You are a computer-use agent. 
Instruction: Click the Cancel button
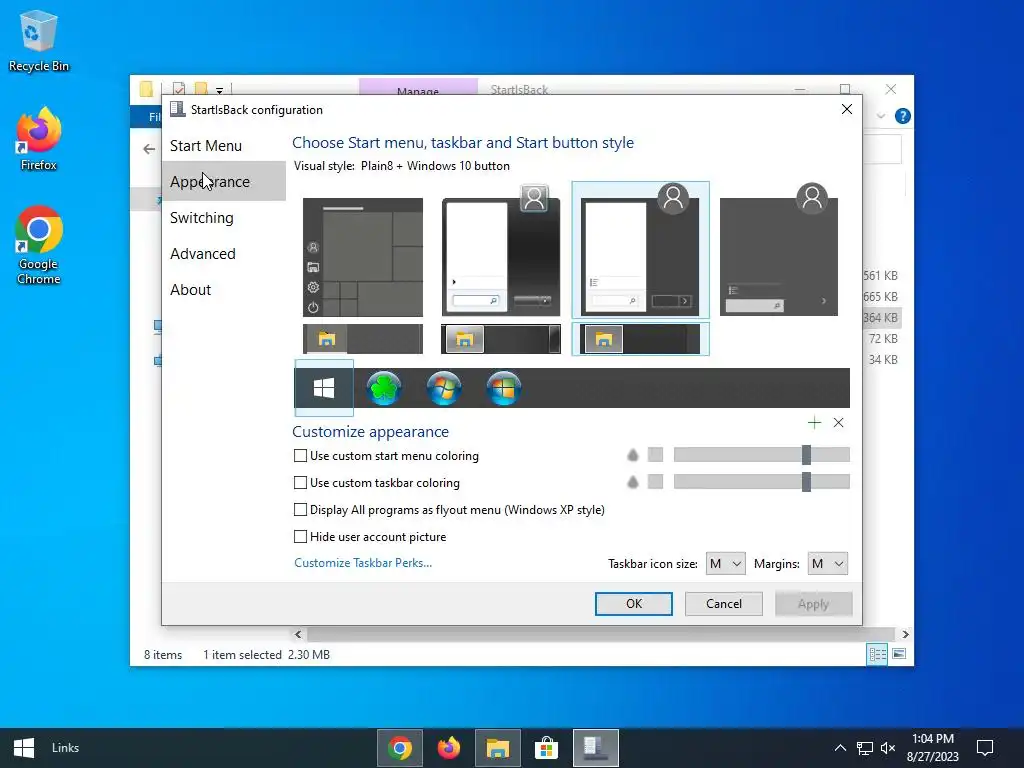724,604
